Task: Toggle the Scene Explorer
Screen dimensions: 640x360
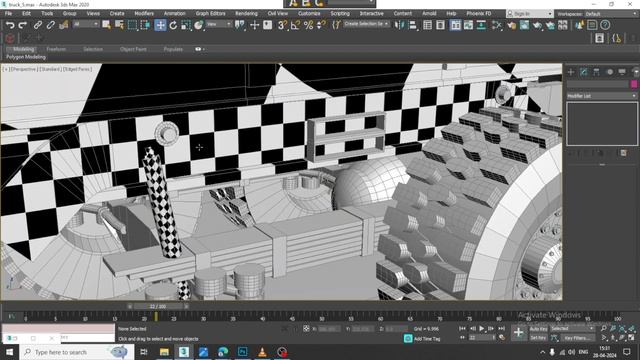Action: pyautogui.click(x=427, y=25)
